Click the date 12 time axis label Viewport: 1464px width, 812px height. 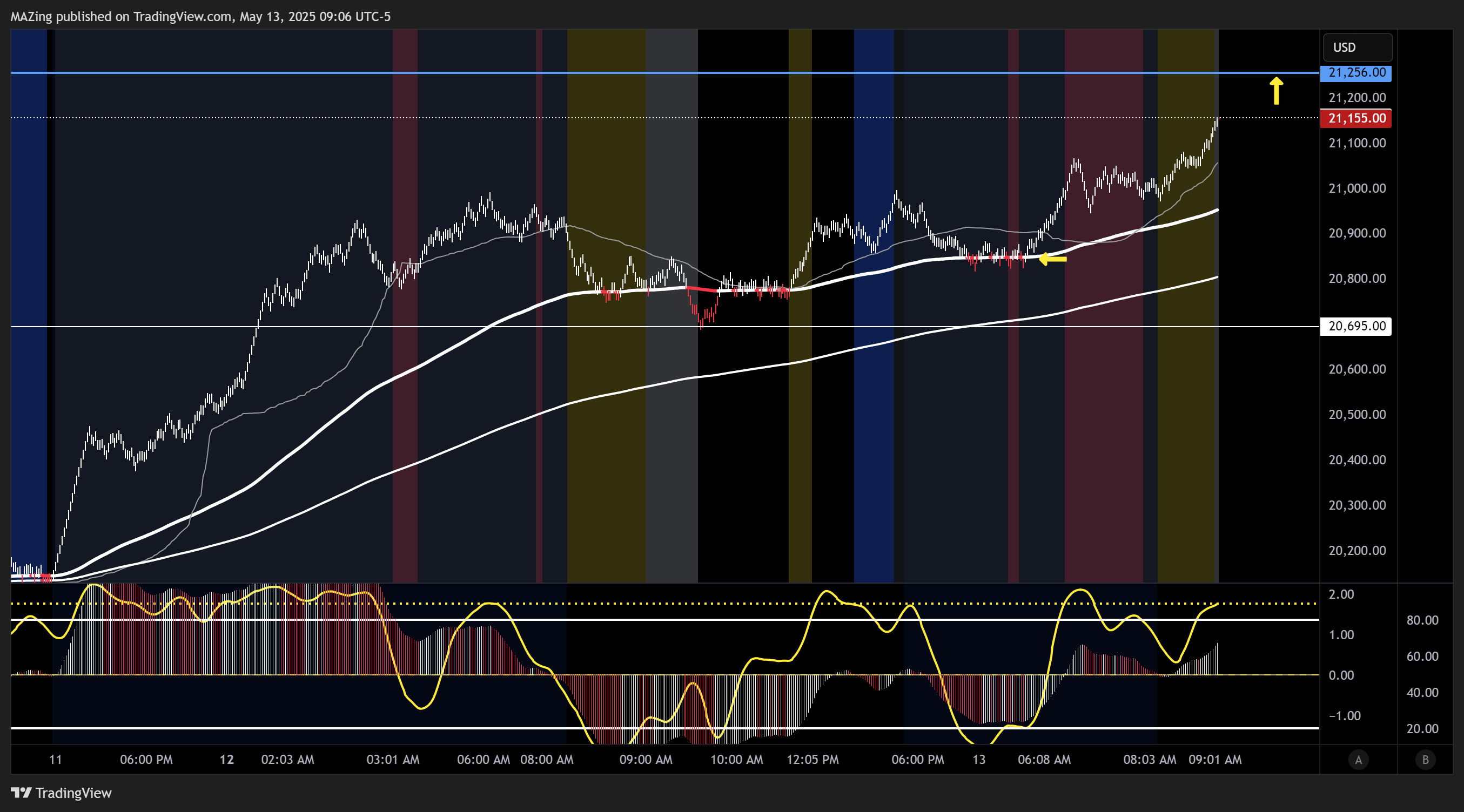click(x=227, y=760)
